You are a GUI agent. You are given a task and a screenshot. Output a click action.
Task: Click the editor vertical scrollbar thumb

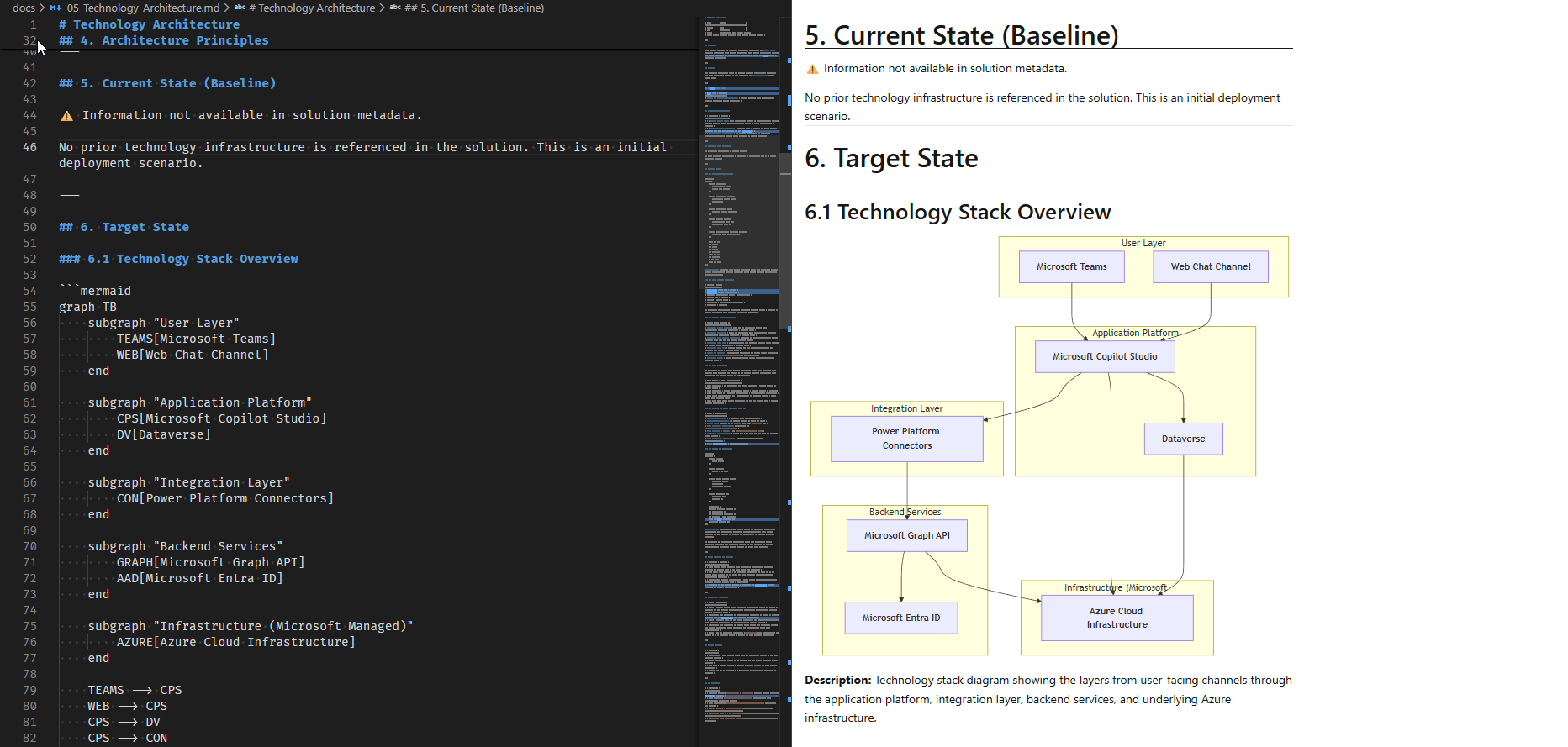(786, 239)
